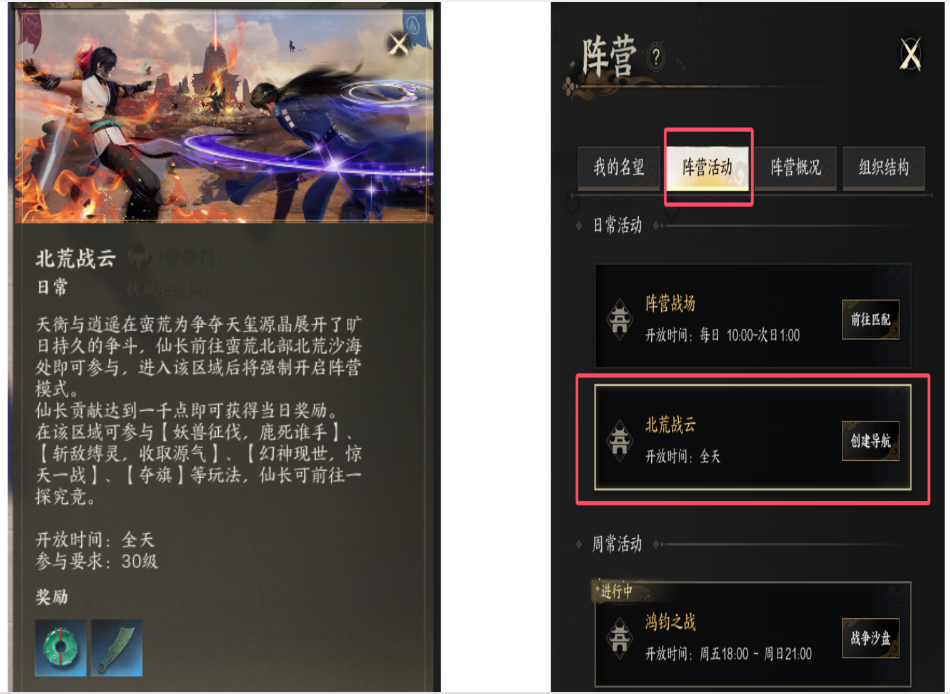
Task: Switch to the 我的名望 tab
Action: (619, 167)
